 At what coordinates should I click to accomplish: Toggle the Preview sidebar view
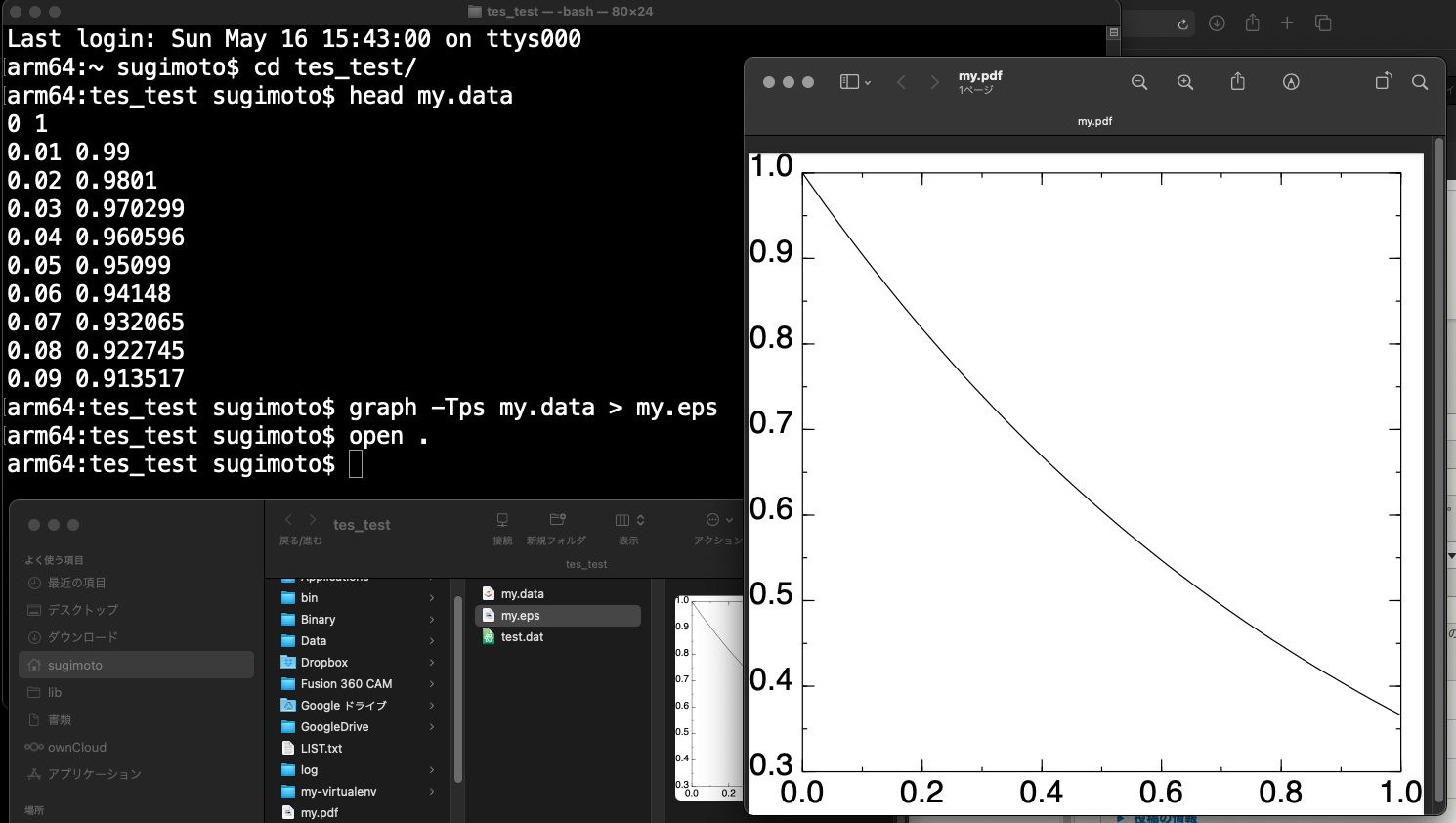pos(849,82)
